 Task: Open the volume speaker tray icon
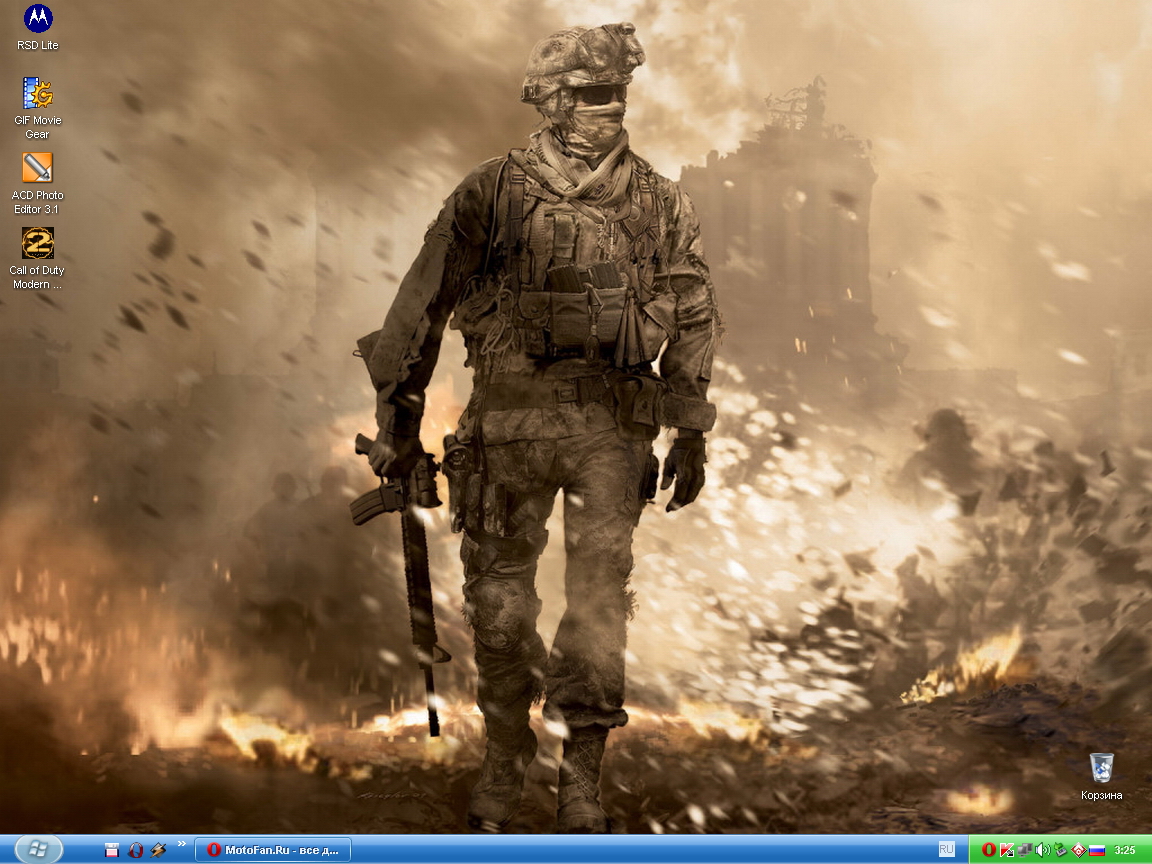click(x=1042, y=850)
